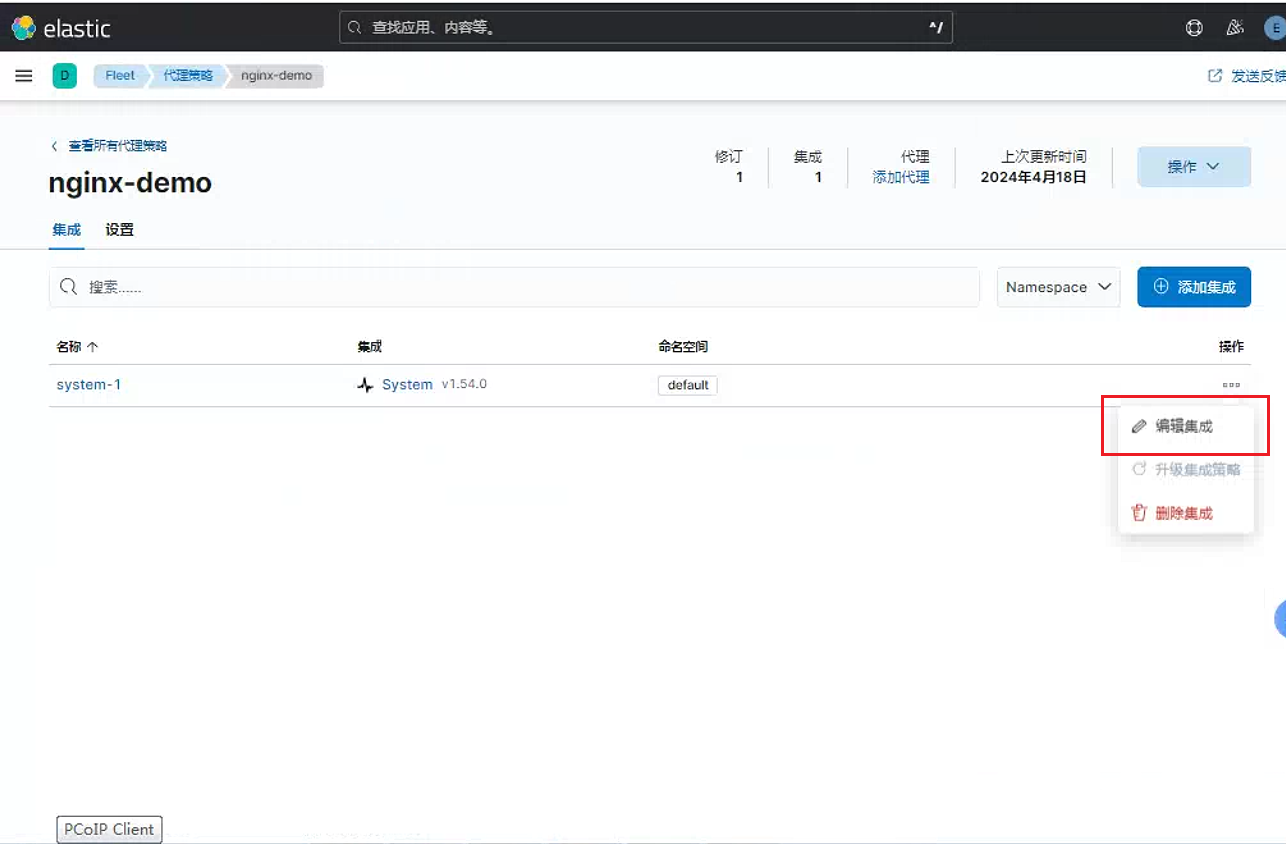Click the global search bar at top
Image resolution: width=1286 pixels, height=844 pixels.
[x=646, y=28]
